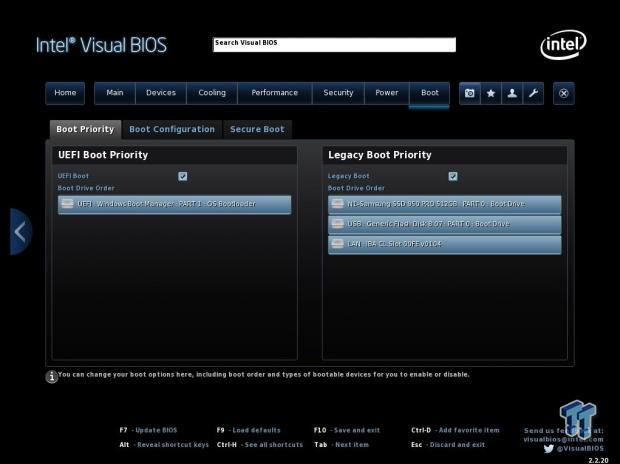Click Esc Discard and exit shortcut
The height and width of the screenshot is (464, 620).
pyautogui.click(x=448, y=445)
